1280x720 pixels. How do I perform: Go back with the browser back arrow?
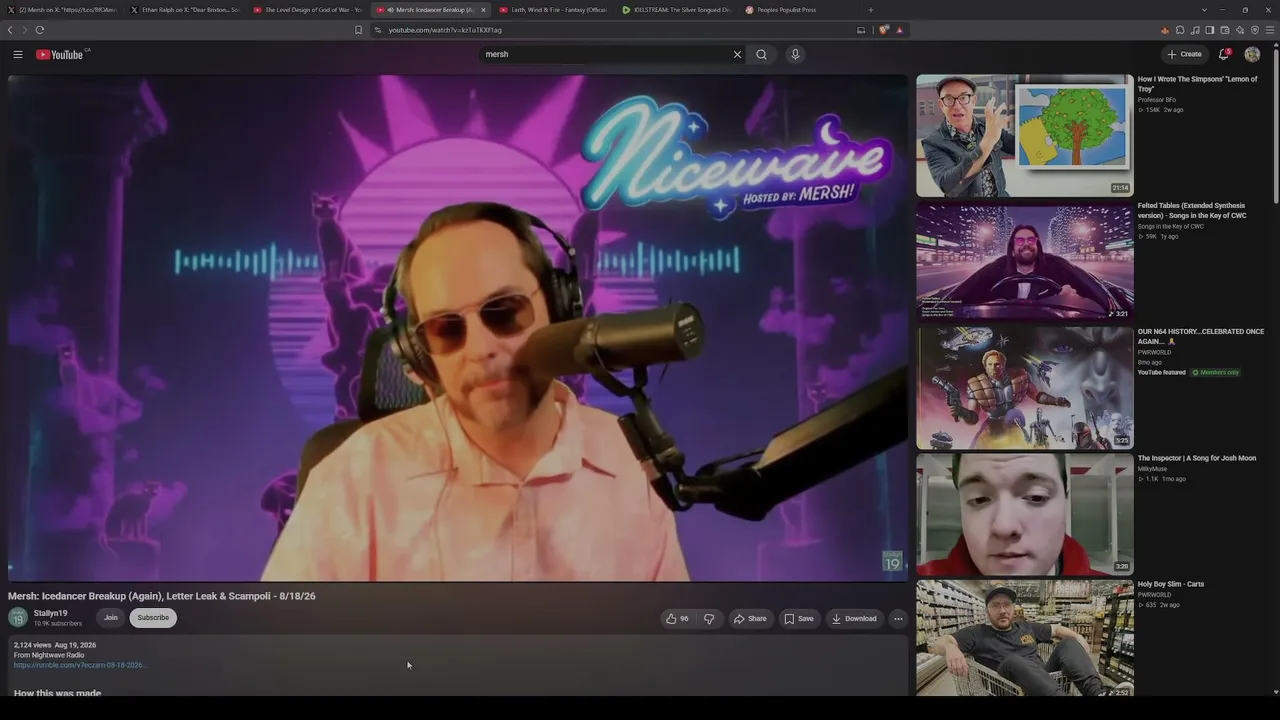tap(10, 30)
